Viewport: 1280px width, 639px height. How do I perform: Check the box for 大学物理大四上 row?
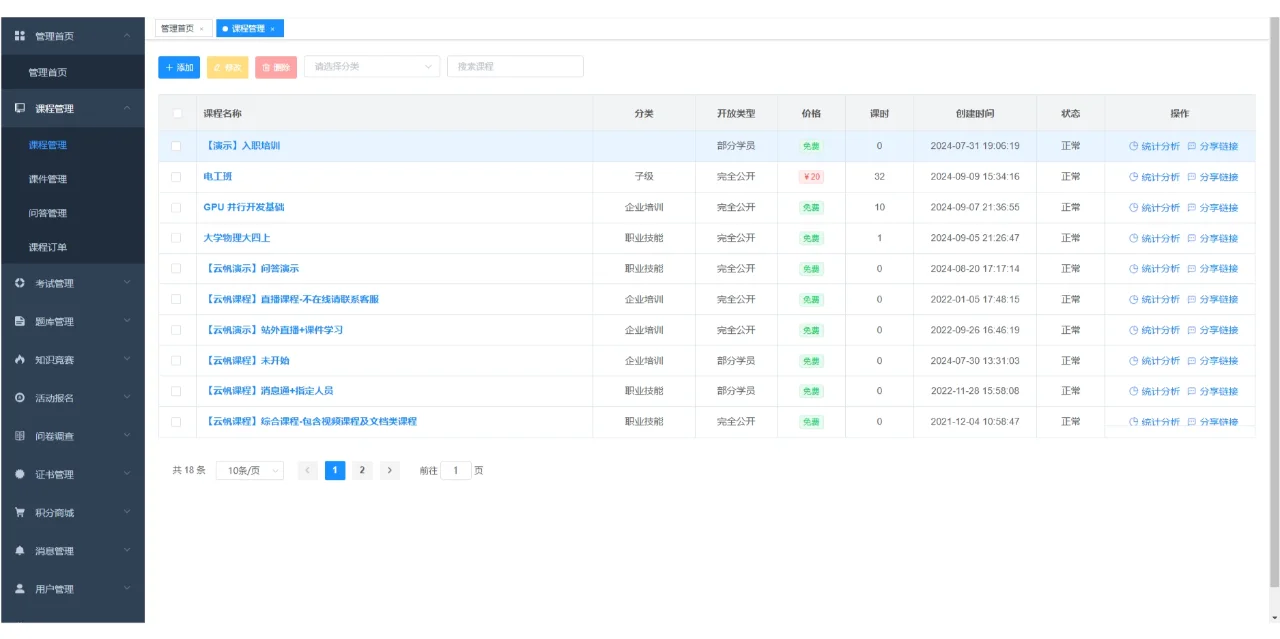point(176,238)
